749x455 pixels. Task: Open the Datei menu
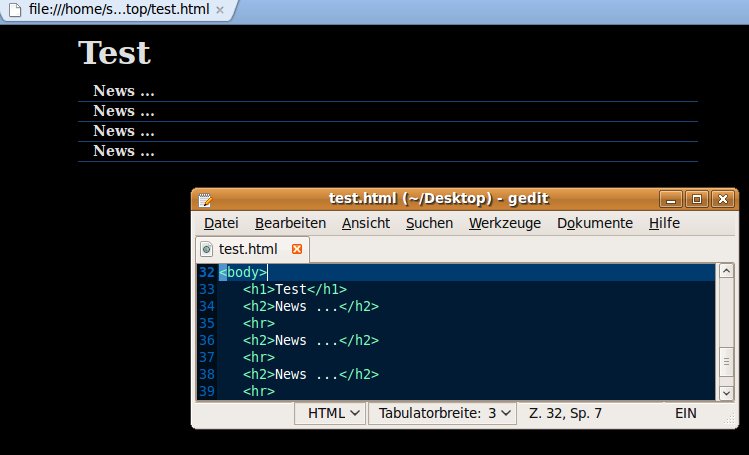point(221,223)
